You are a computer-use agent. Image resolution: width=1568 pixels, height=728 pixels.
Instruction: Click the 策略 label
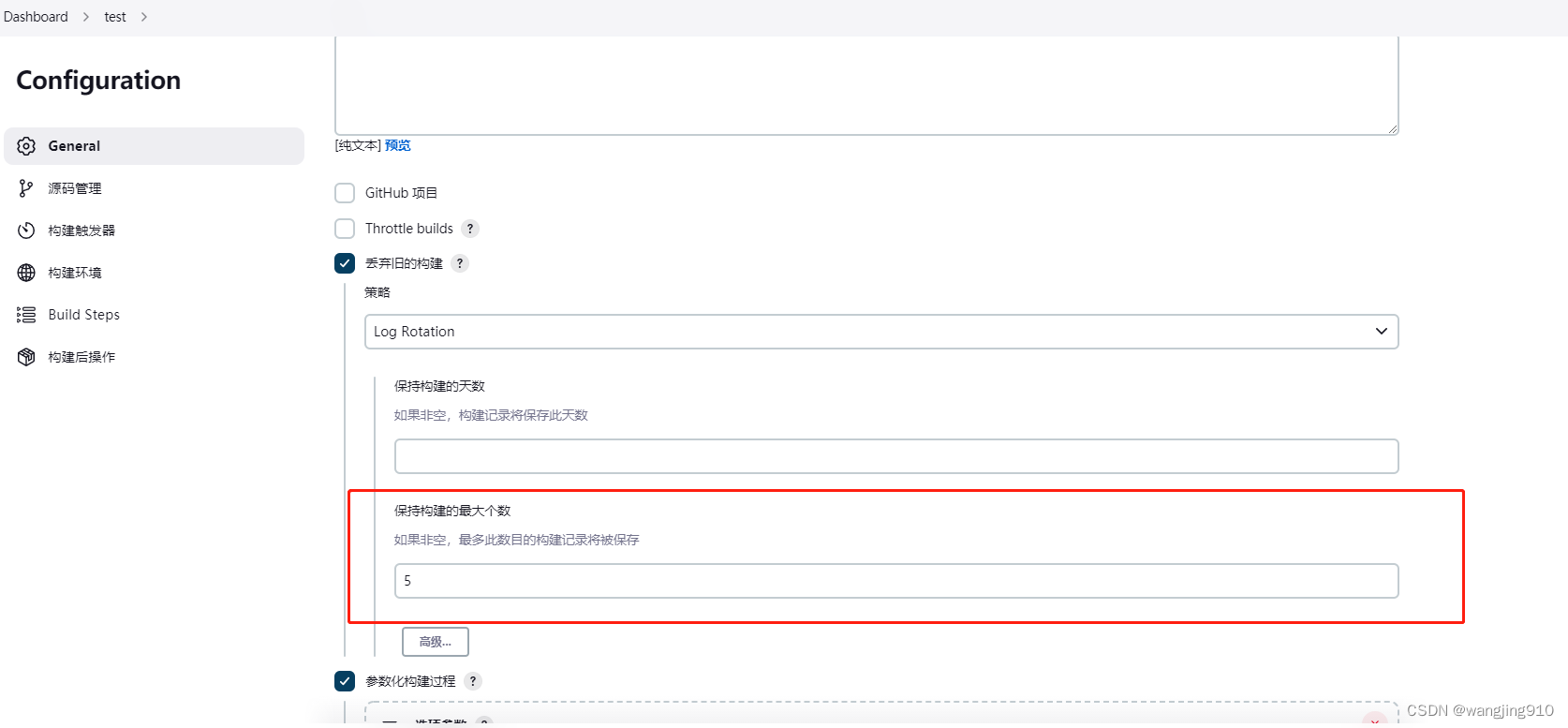click(377, 292)
